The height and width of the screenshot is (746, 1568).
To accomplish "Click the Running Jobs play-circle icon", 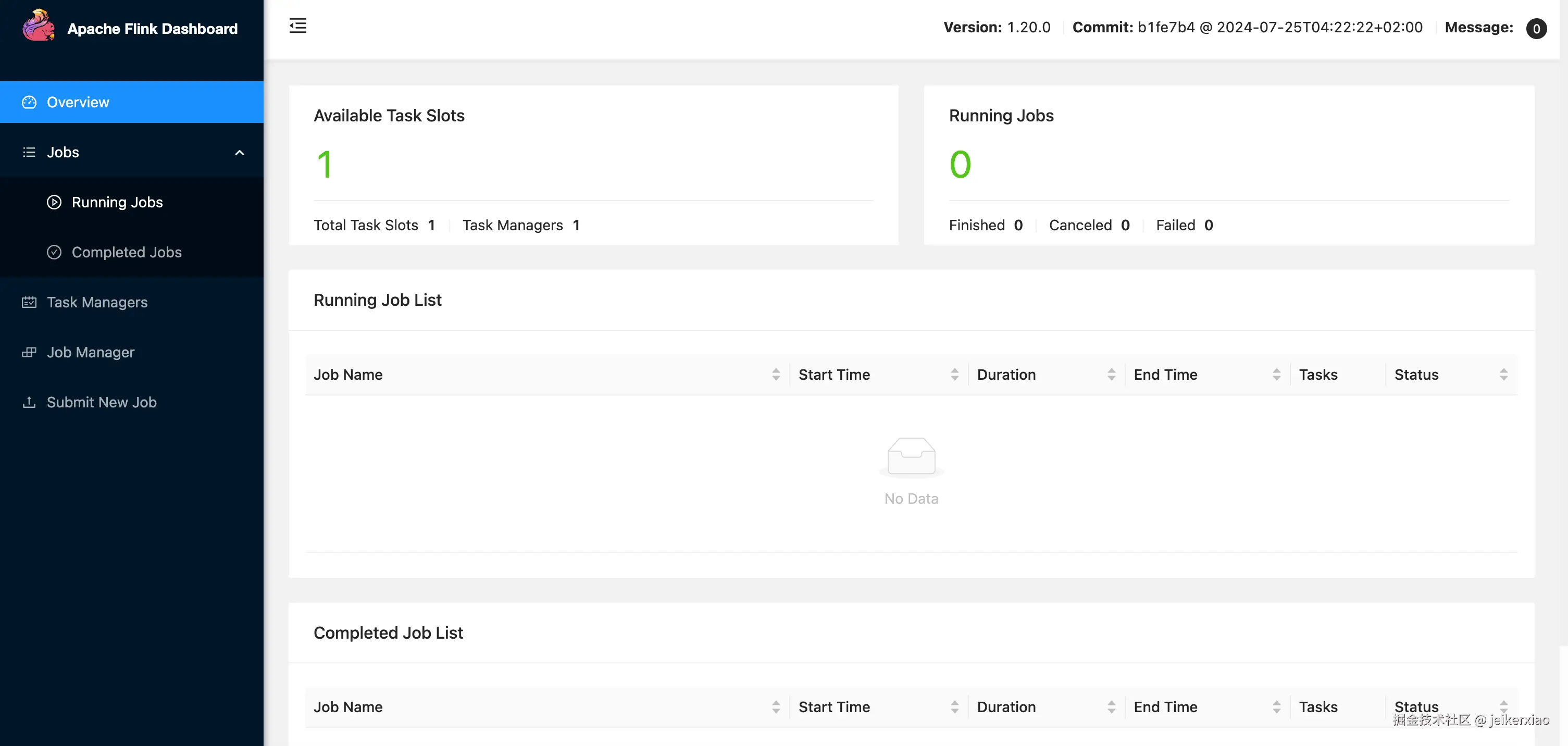I will (54, 202).
